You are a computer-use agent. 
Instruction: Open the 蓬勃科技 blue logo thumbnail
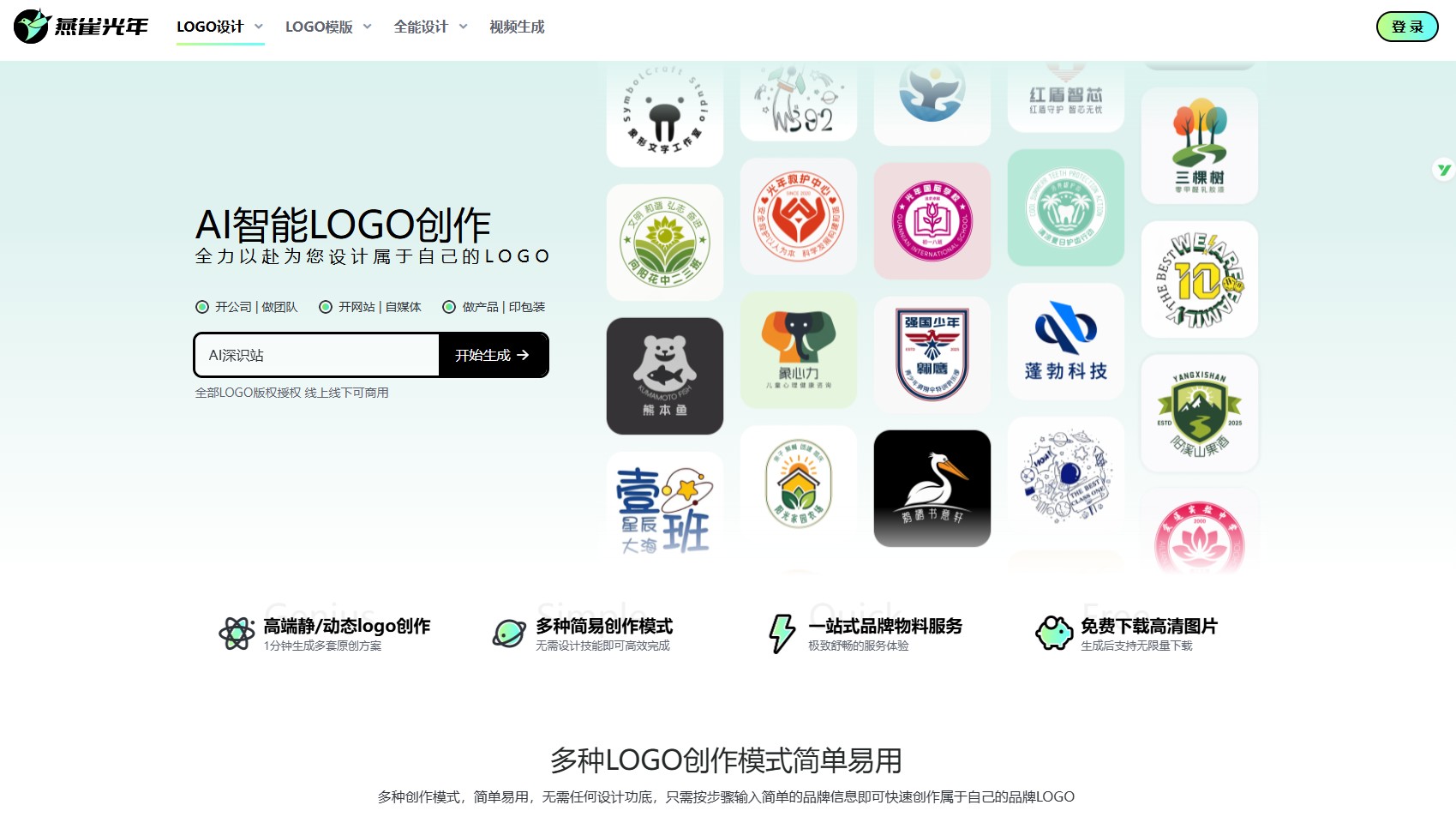click(1065, 341)
